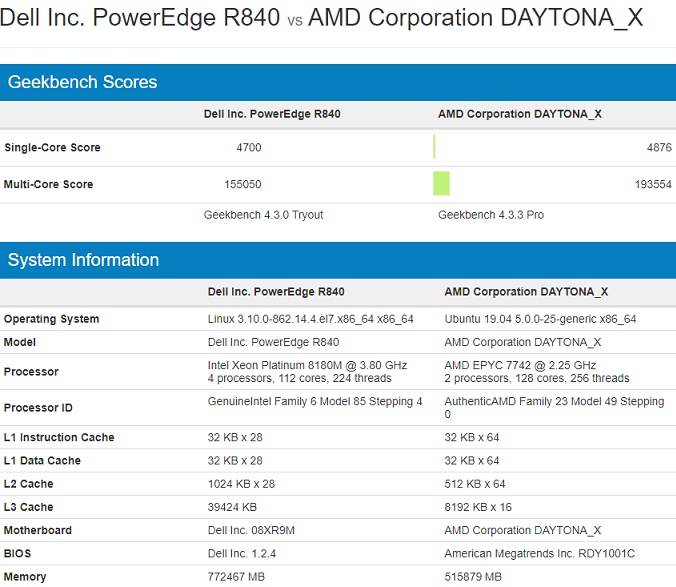Select the Single-Core Score label

click(52, 147)
